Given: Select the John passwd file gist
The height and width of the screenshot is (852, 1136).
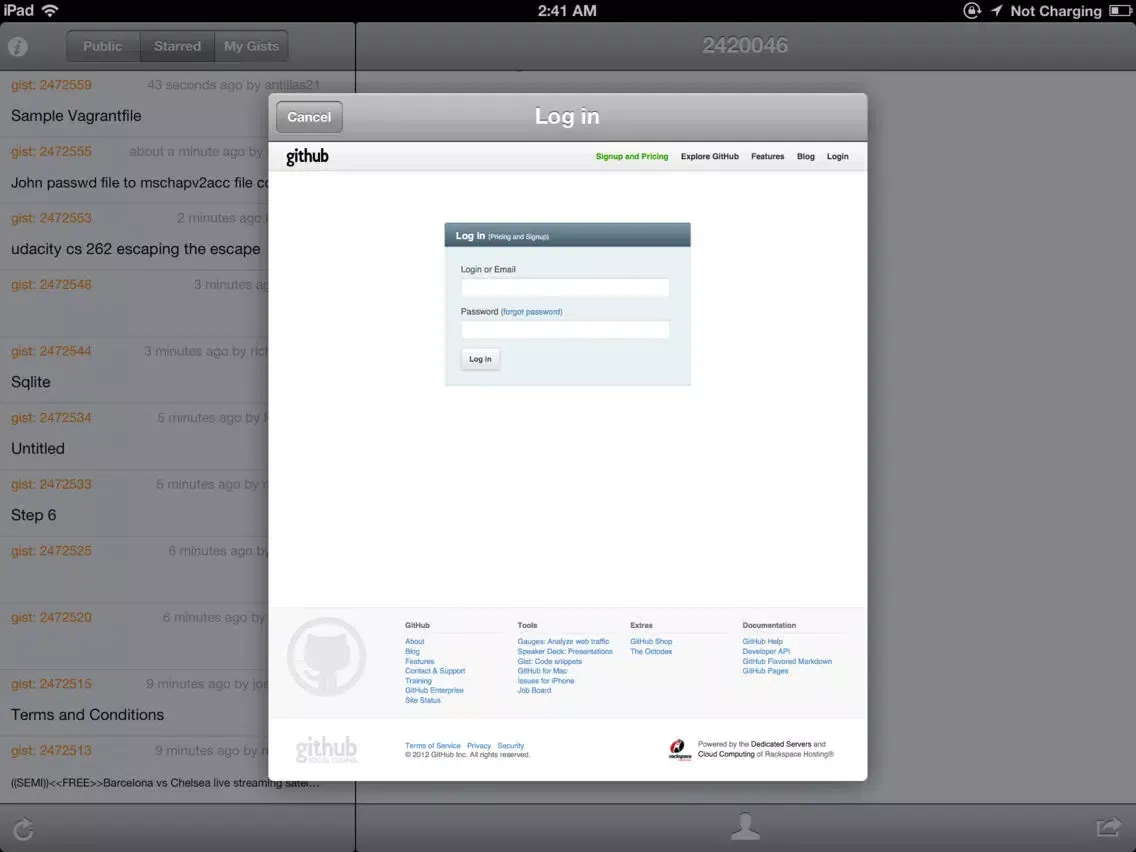Looking at the screenshot, I should click(x=134, y=171).
